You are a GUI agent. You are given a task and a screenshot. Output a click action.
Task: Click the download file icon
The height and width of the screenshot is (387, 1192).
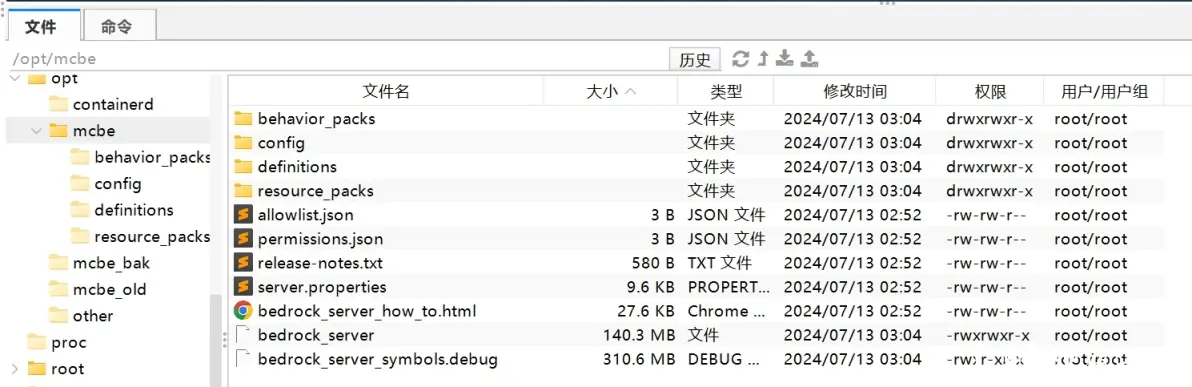click(x=786, y=59)
